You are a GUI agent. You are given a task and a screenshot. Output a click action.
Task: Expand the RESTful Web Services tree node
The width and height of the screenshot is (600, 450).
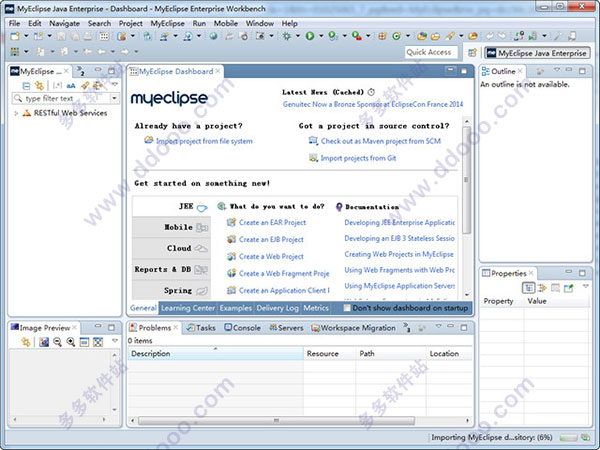point(16,113)
